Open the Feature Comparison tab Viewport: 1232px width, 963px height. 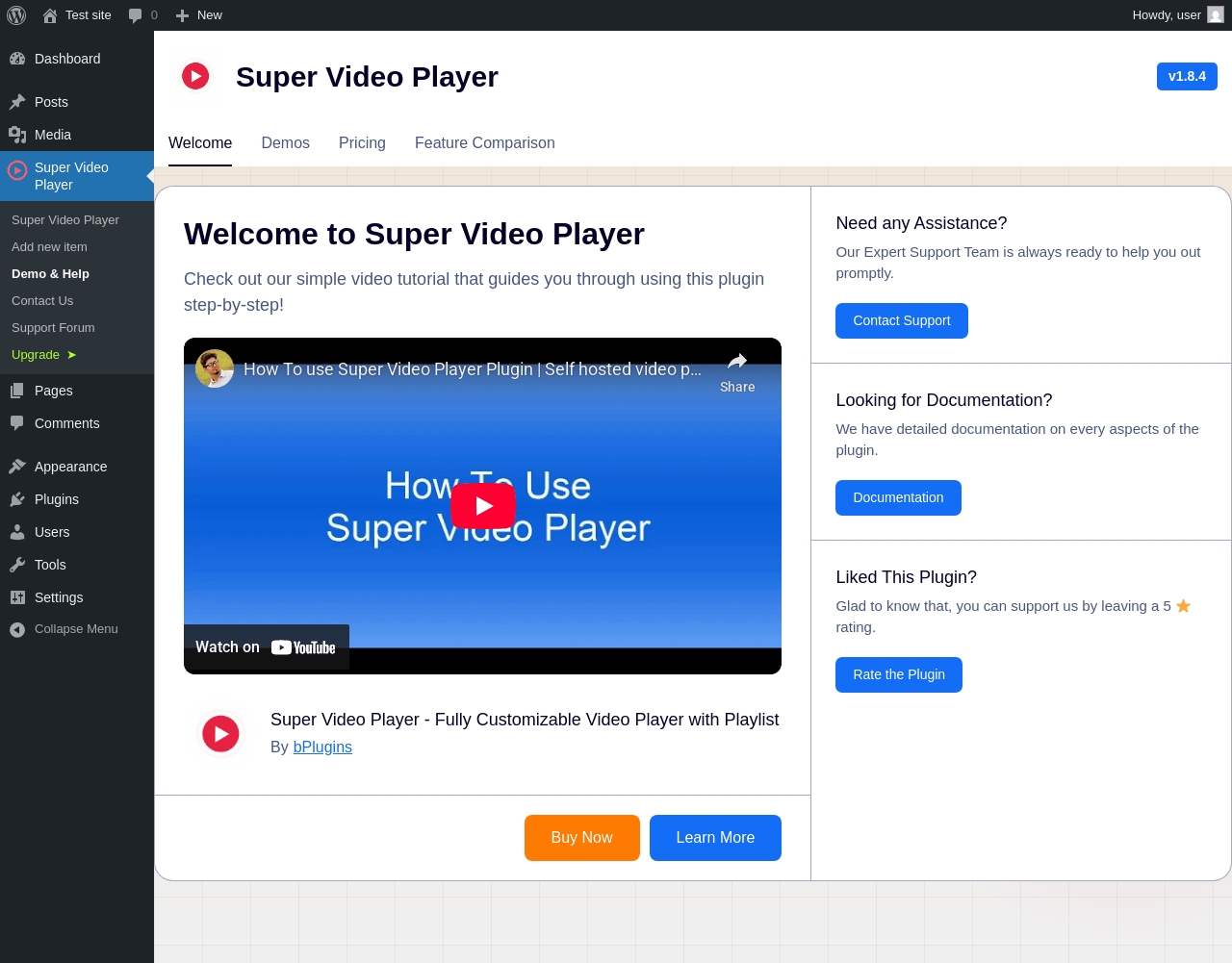click(x=485, y=143)
